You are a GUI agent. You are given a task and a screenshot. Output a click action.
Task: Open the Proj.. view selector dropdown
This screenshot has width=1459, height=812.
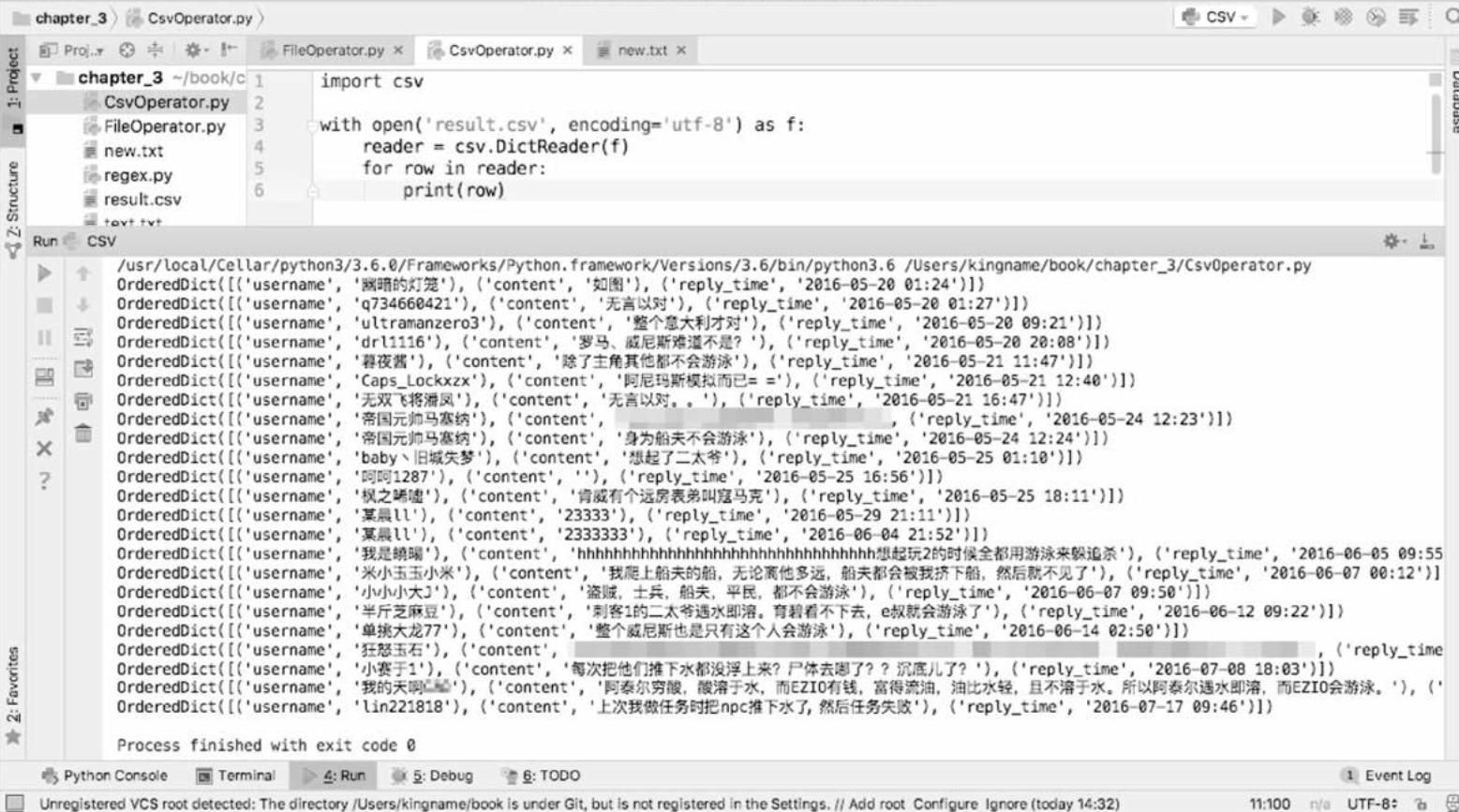pyautogui.click(x=72, y=50)
